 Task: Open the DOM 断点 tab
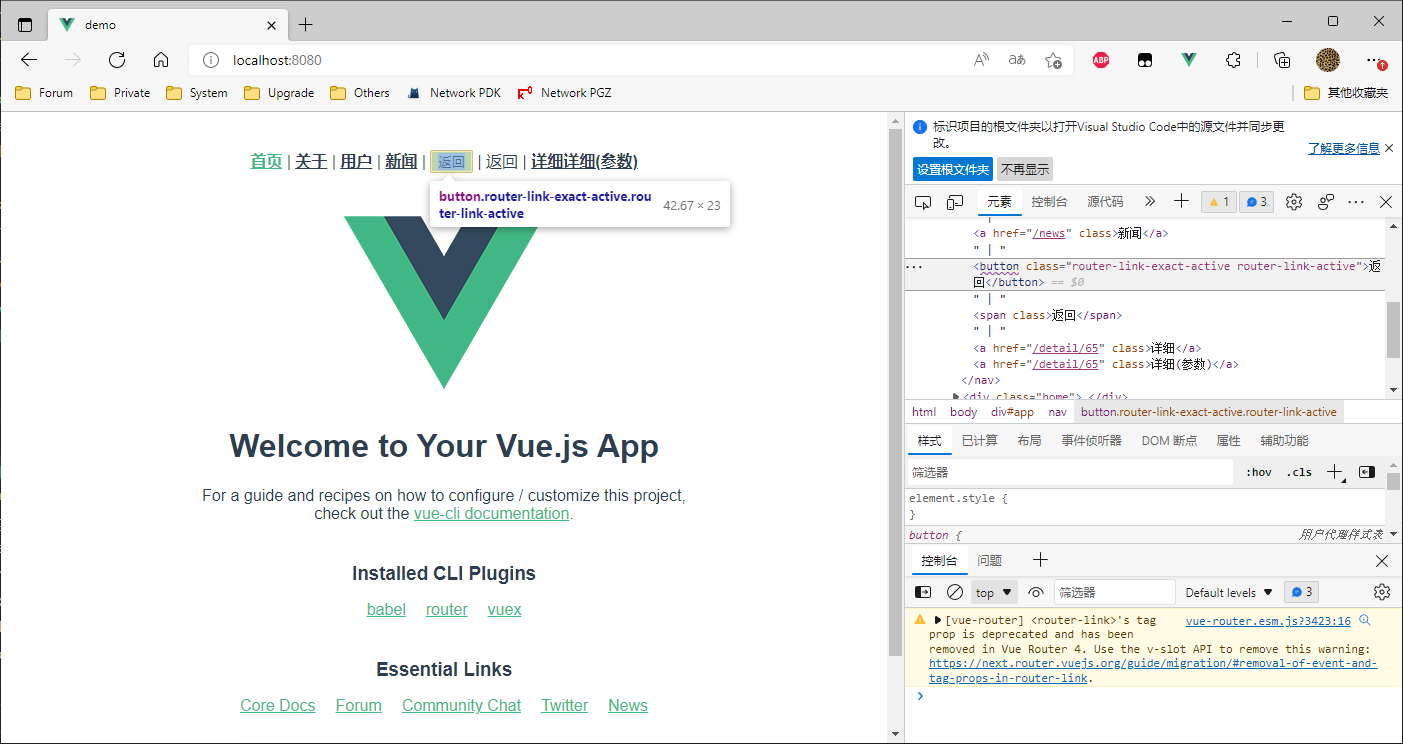click(x=1169, y=441)
